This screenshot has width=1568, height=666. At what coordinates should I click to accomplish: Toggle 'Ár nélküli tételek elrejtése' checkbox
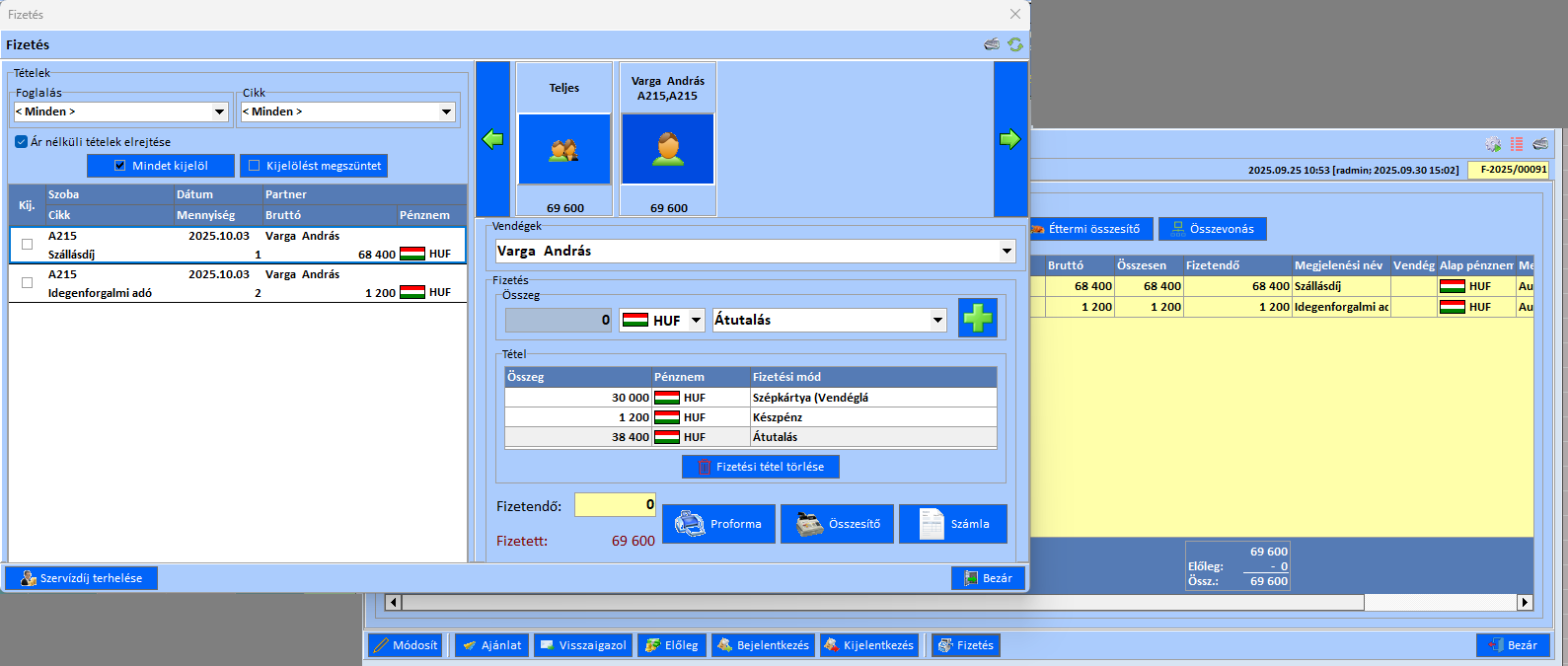(x=21, y=142)
